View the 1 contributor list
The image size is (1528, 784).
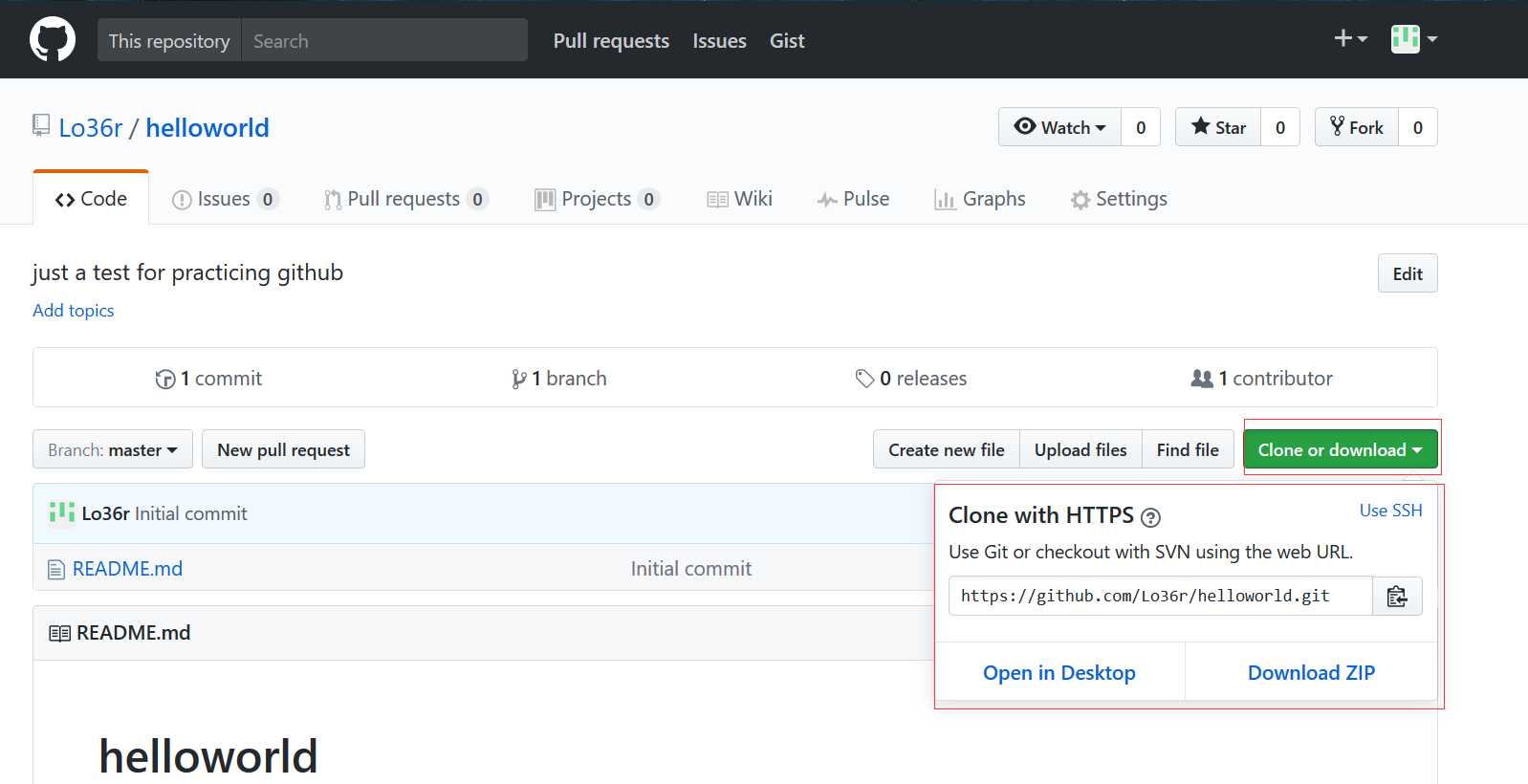pyautogui.click(x=1261, y=379)
